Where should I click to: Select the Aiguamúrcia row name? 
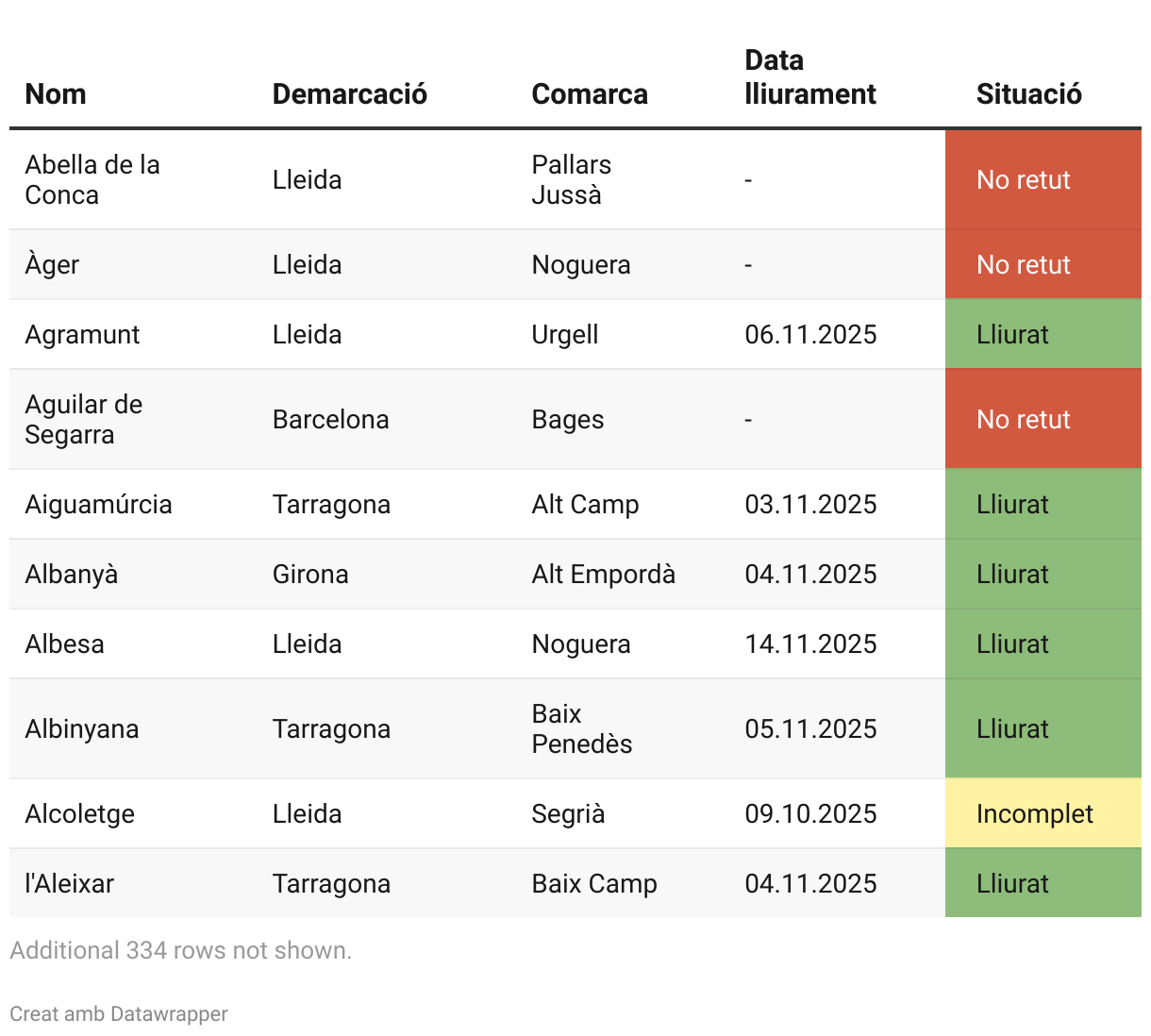[98, 505]
